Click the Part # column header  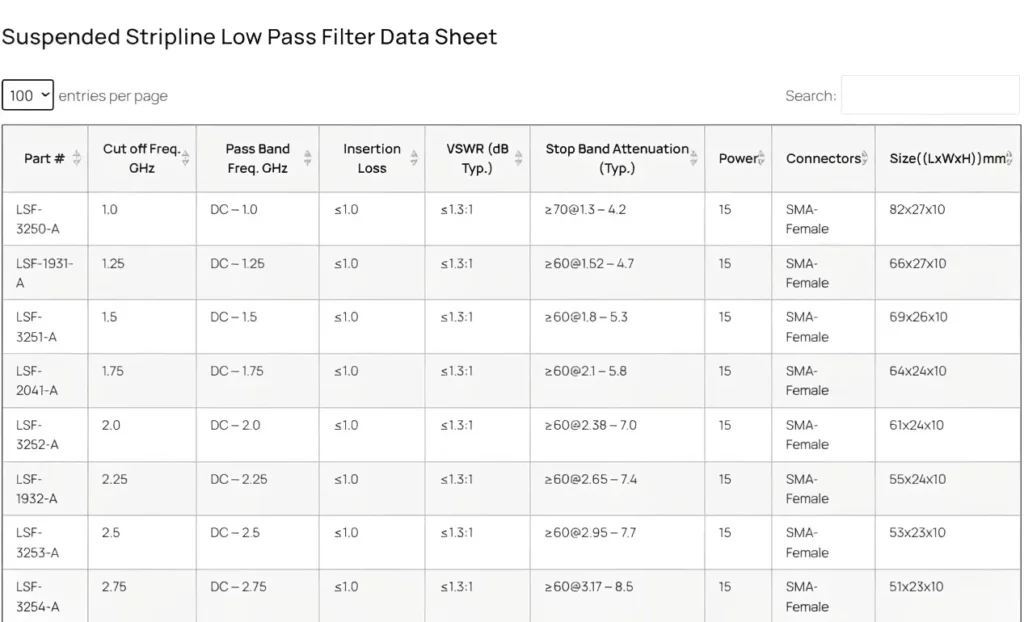tap(44, 158)
